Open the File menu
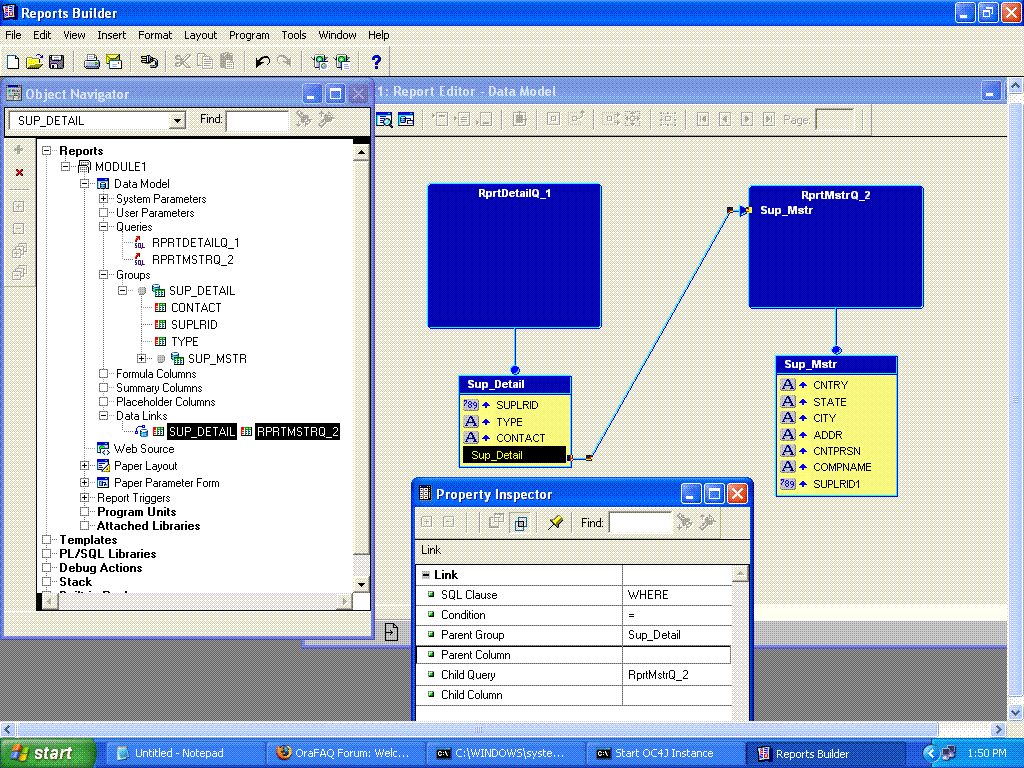This screenshot has height=768, width=1024. [13, 35]
